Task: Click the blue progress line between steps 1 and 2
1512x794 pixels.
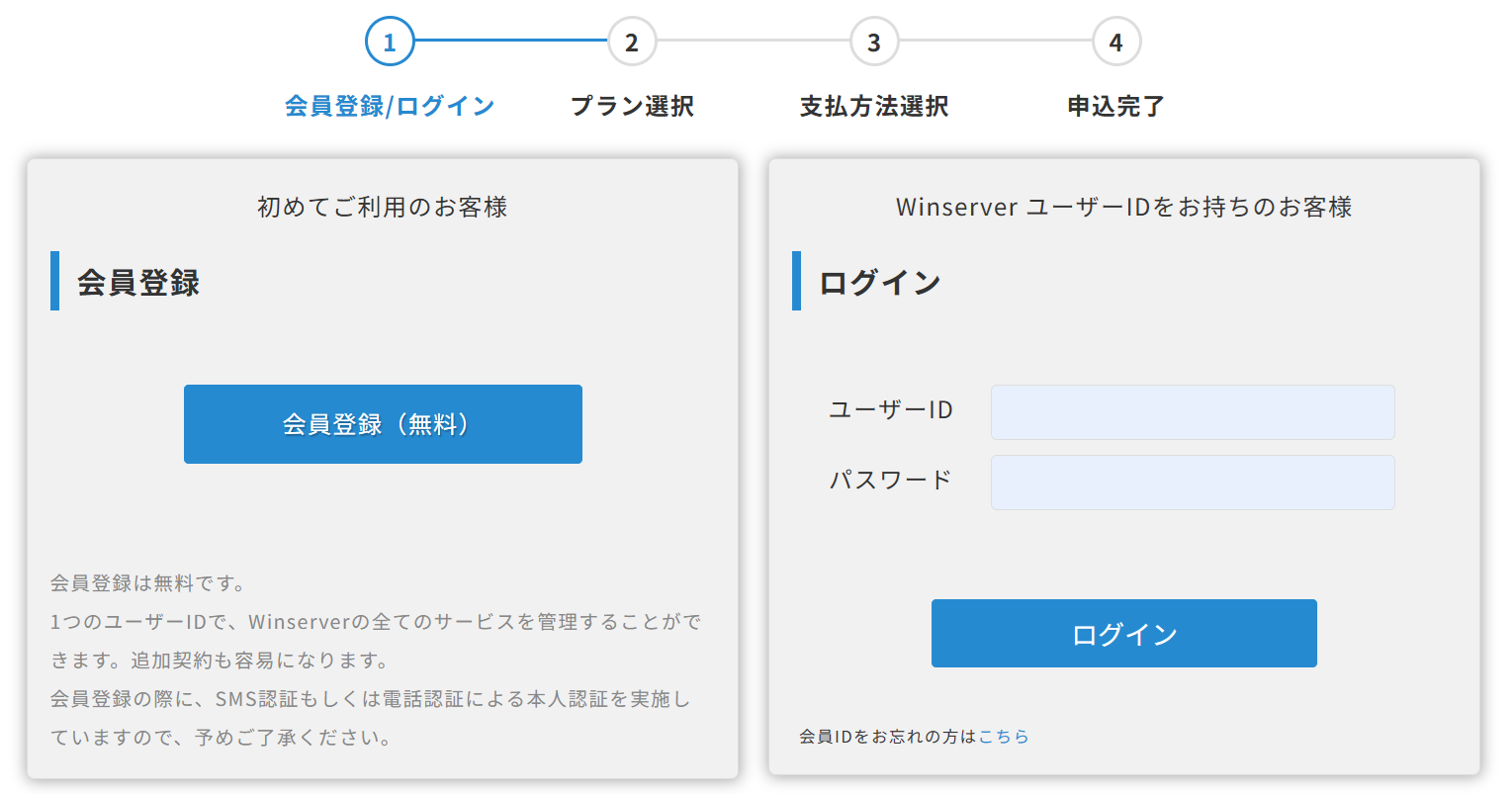Action: tap(510, 41)
